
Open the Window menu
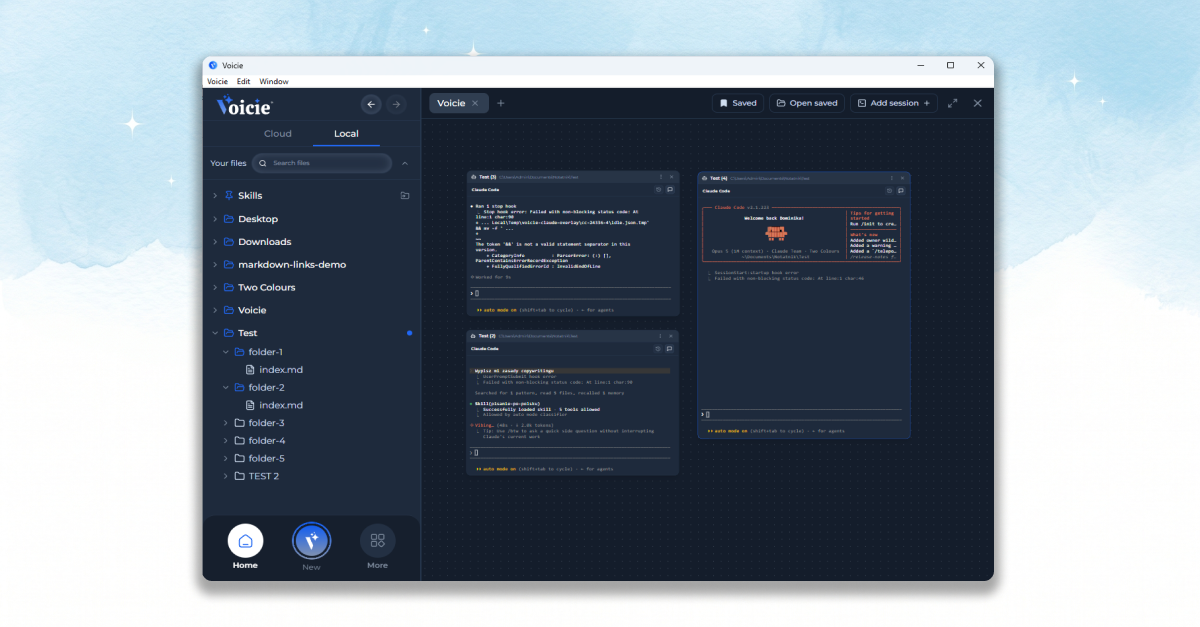(x=274, y=81)
